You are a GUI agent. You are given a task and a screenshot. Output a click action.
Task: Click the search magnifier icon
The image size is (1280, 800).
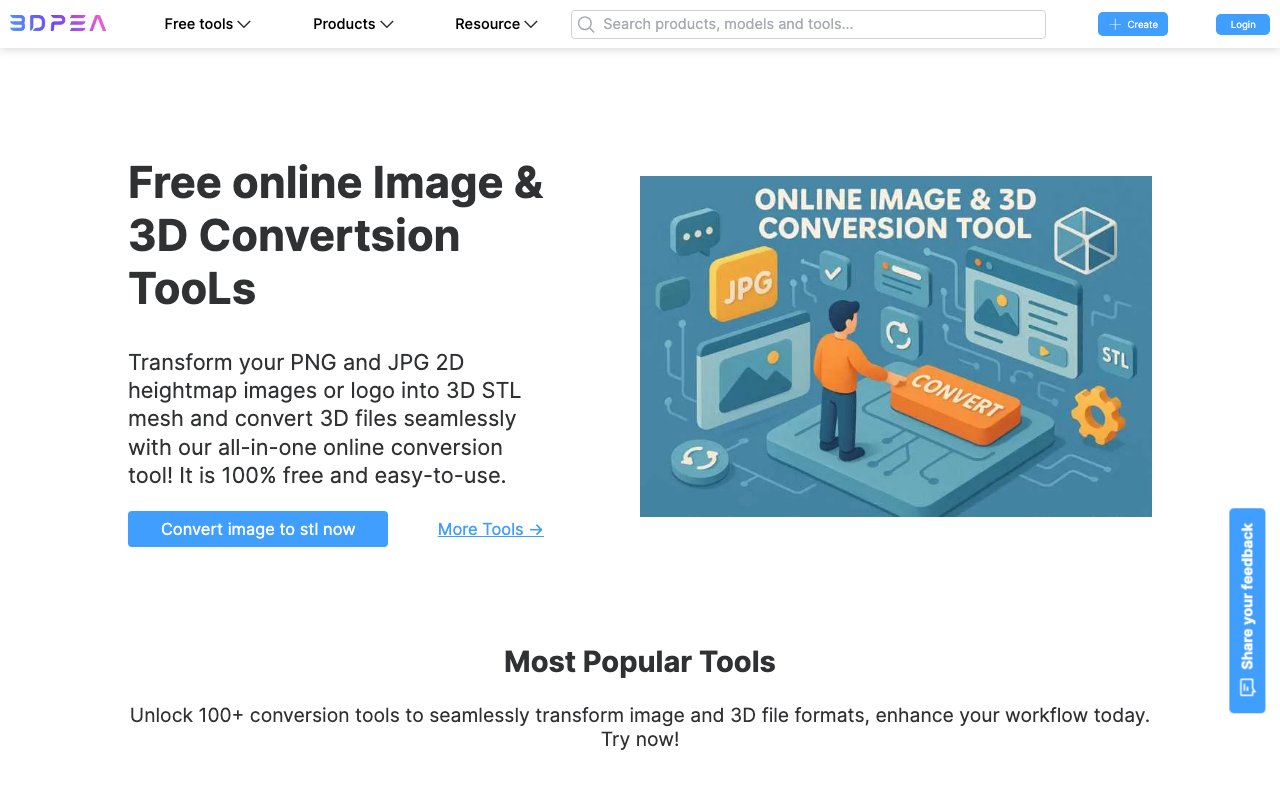pos(586,24)
